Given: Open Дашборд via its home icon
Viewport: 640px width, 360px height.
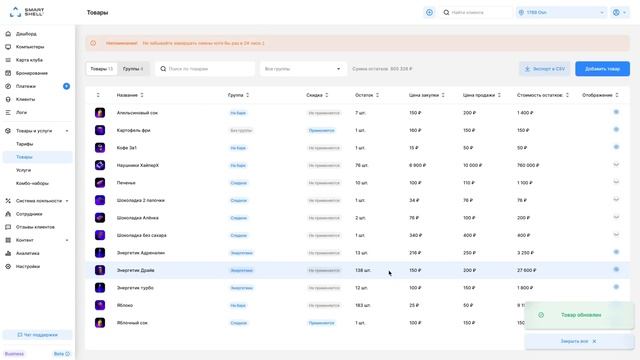Looking at the screenshot, I should pos(8,34).
